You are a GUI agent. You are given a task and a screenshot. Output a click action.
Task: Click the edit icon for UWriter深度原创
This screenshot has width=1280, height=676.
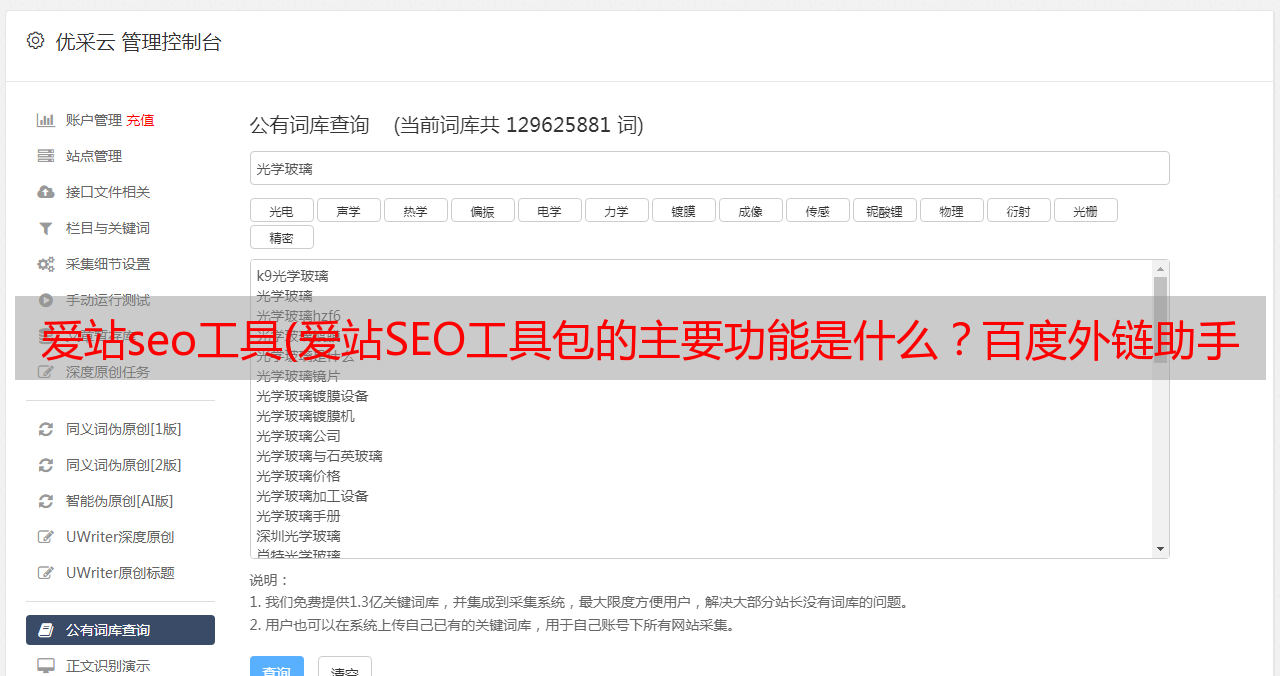point(46,537)
